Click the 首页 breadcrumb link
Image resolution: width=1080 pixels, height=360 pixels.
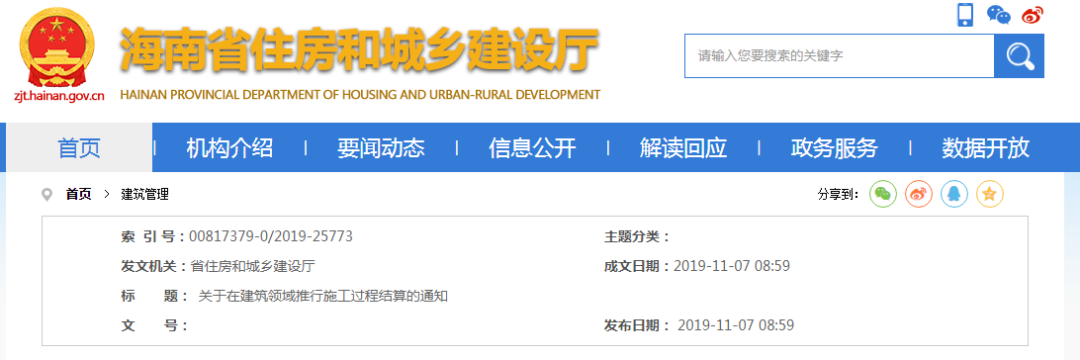pos(79,195)
